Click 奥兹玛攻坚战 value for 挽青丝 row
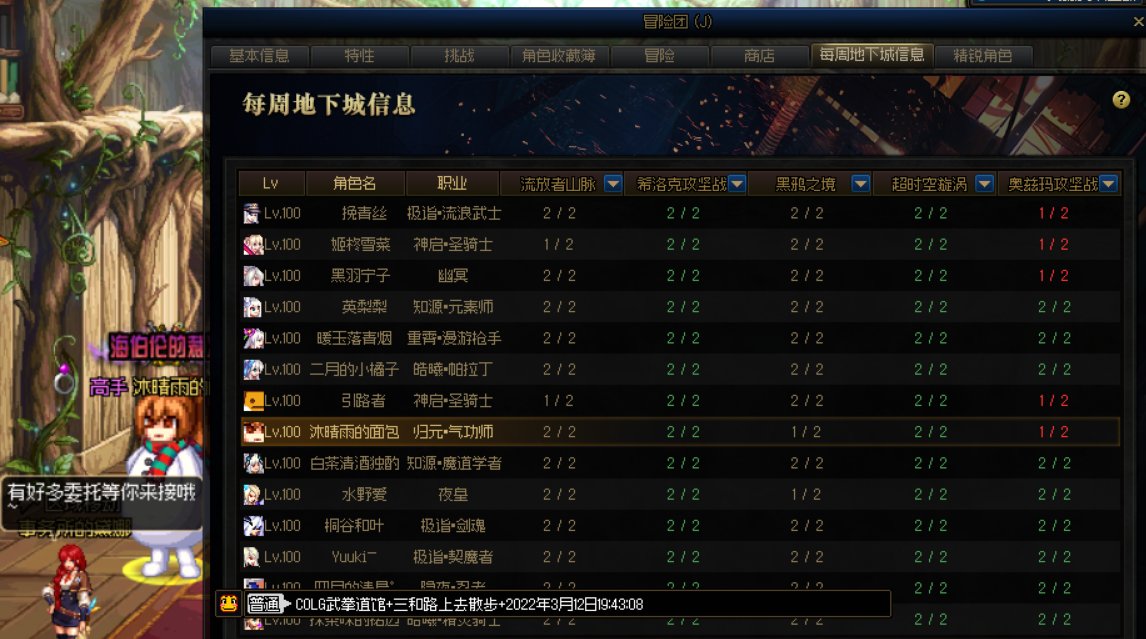Image resolution: width=1146 pixels, height=639 pixels. (1053, 213)
